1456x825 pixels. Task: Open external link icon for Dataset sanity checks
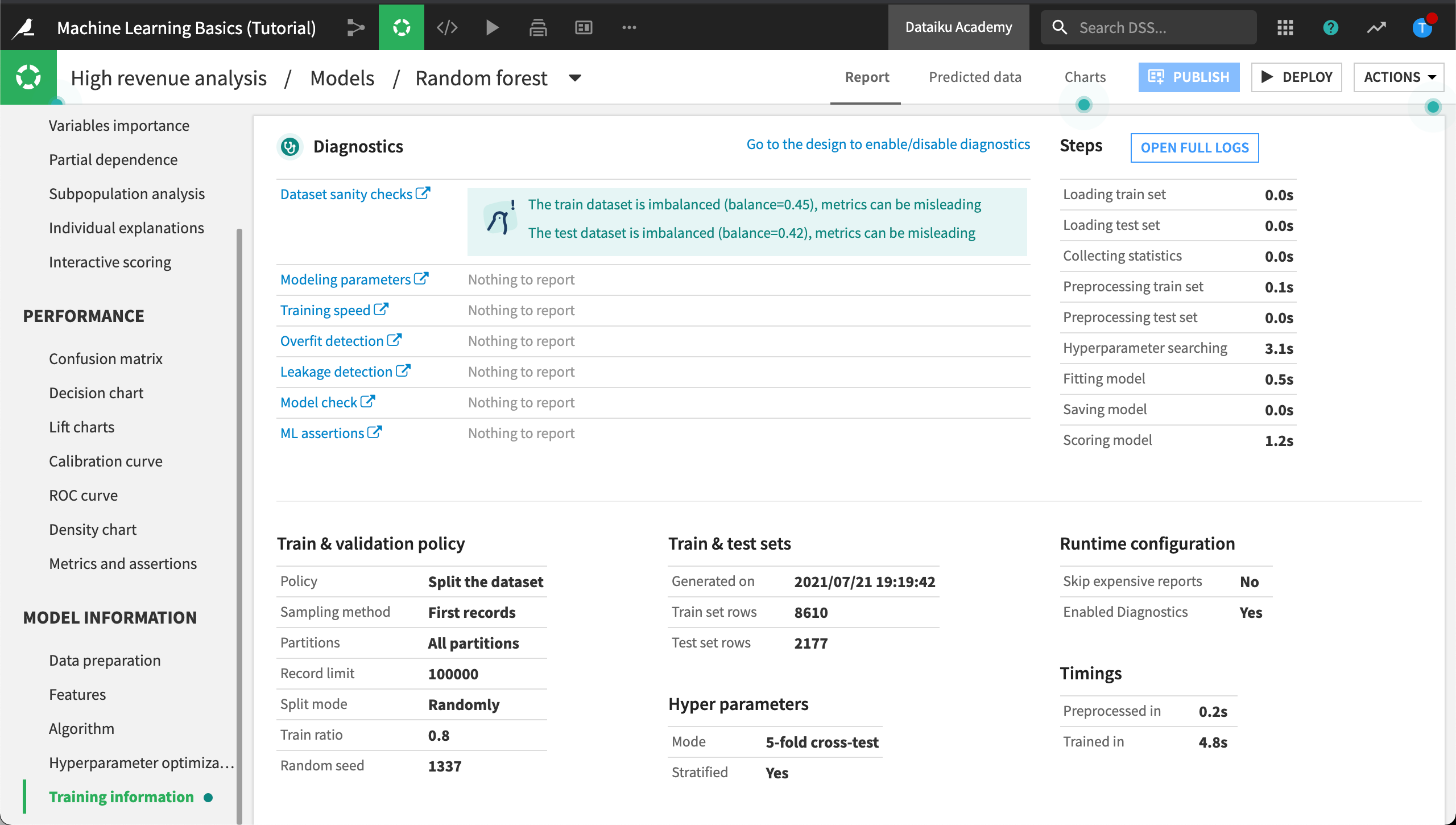(x=423, y=193)
